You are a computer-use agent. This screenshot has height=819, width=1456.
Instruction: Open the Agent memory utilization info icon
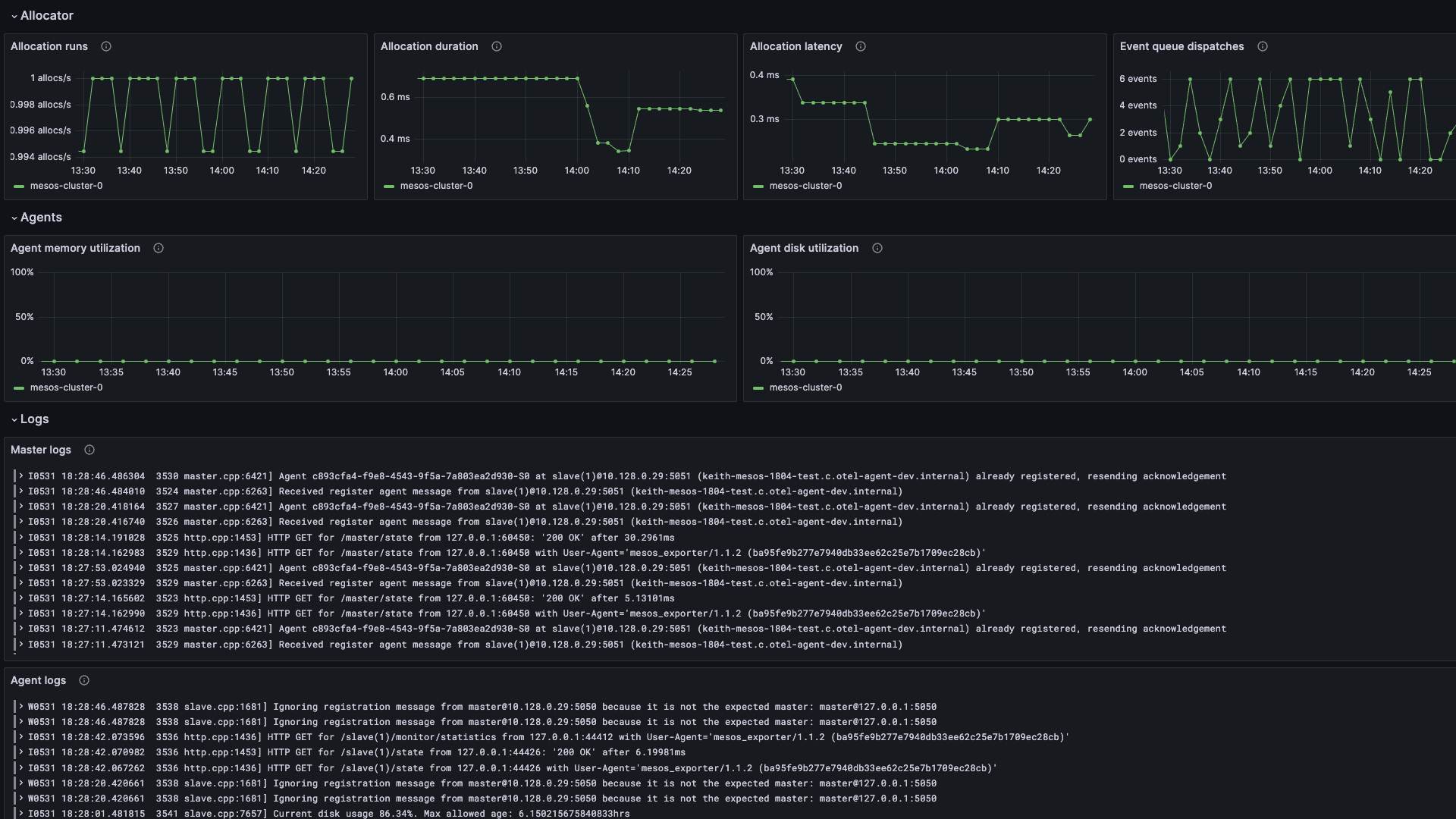coord(158,248)
